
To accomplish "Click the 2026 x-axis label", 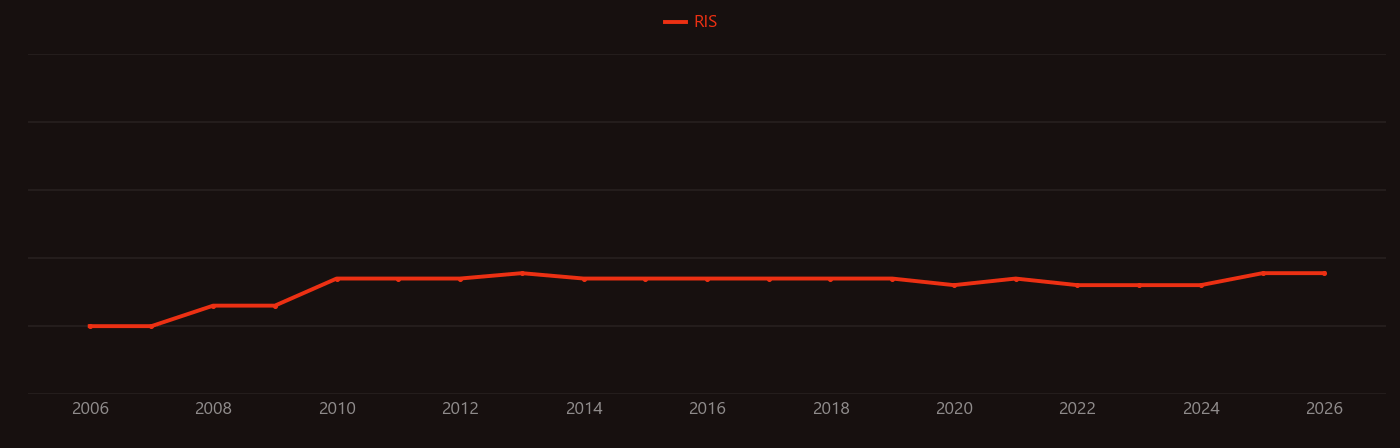I will pyautogui.click(x=1325, y=409).
